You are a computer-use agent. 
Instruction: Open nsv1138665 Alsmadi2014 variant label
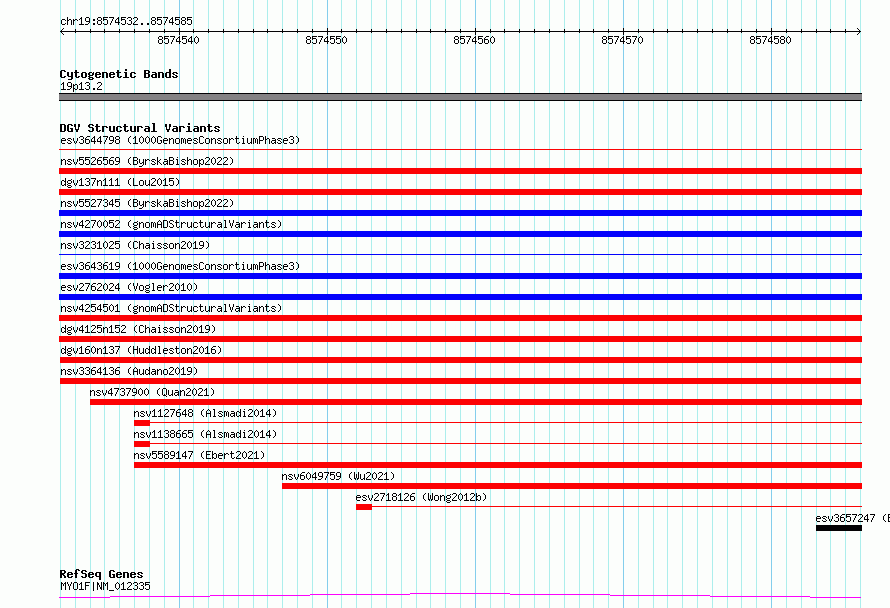tap(205, 434)
